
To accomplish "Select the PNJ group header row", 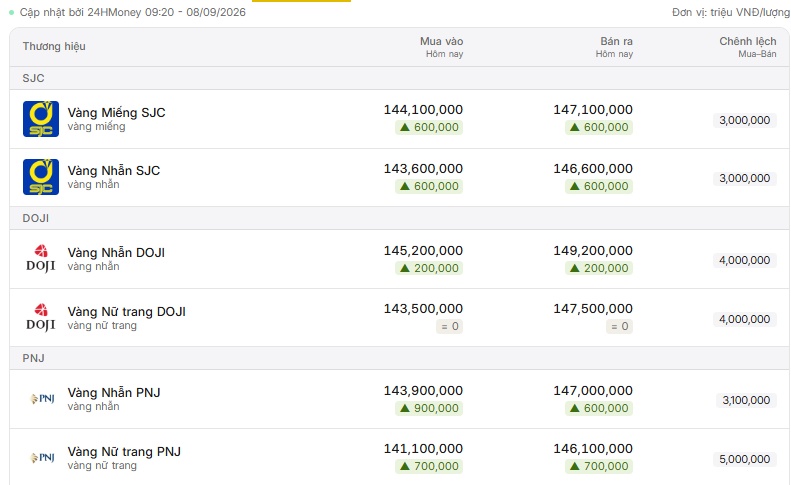I will 399,358.
